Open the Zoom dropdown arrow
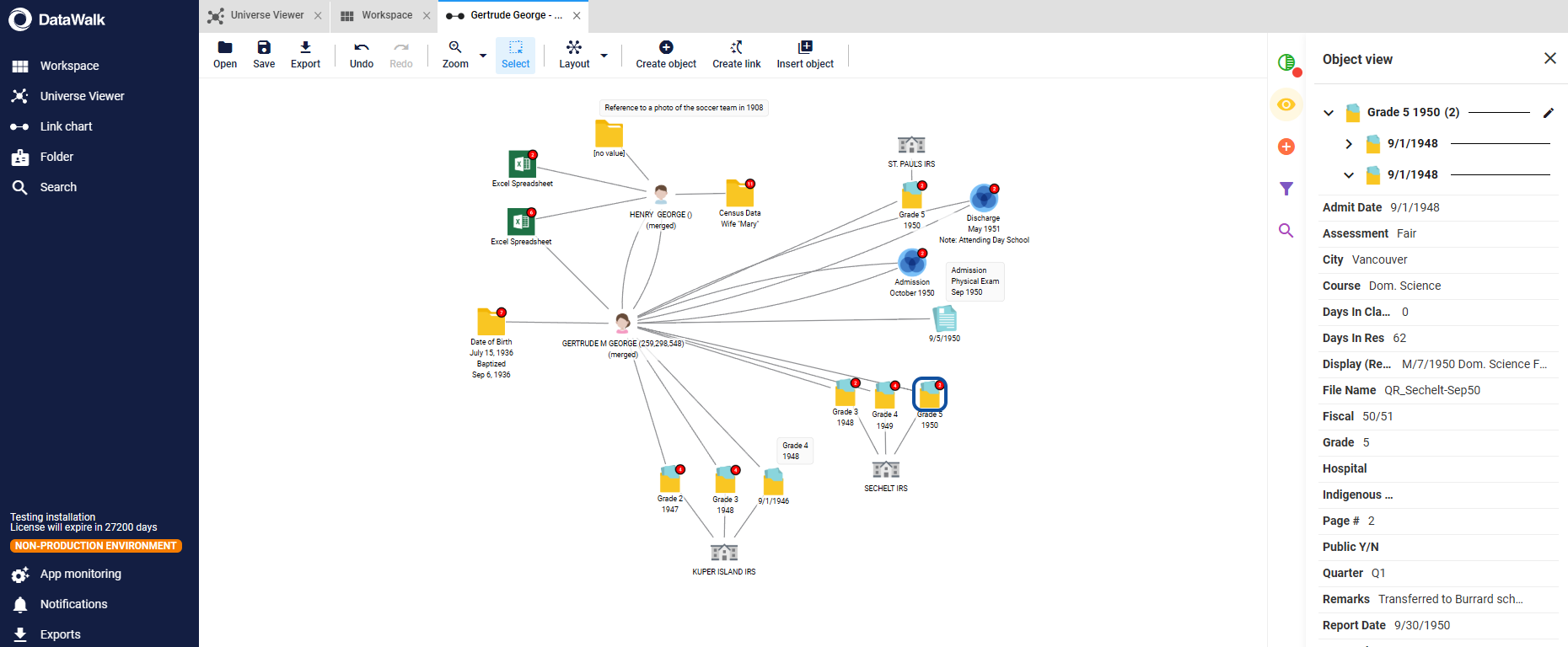 point(483,56)
